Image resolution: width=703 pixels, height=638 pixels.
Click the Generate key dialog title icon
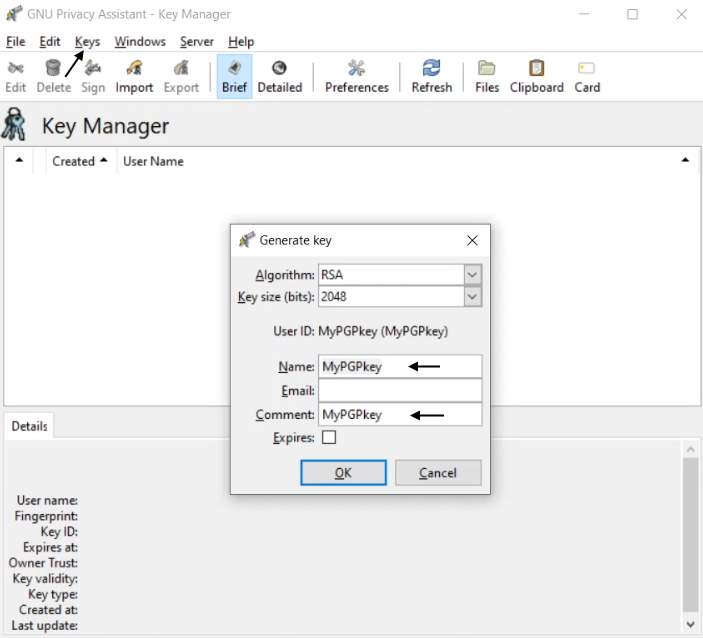click(247, 240)
